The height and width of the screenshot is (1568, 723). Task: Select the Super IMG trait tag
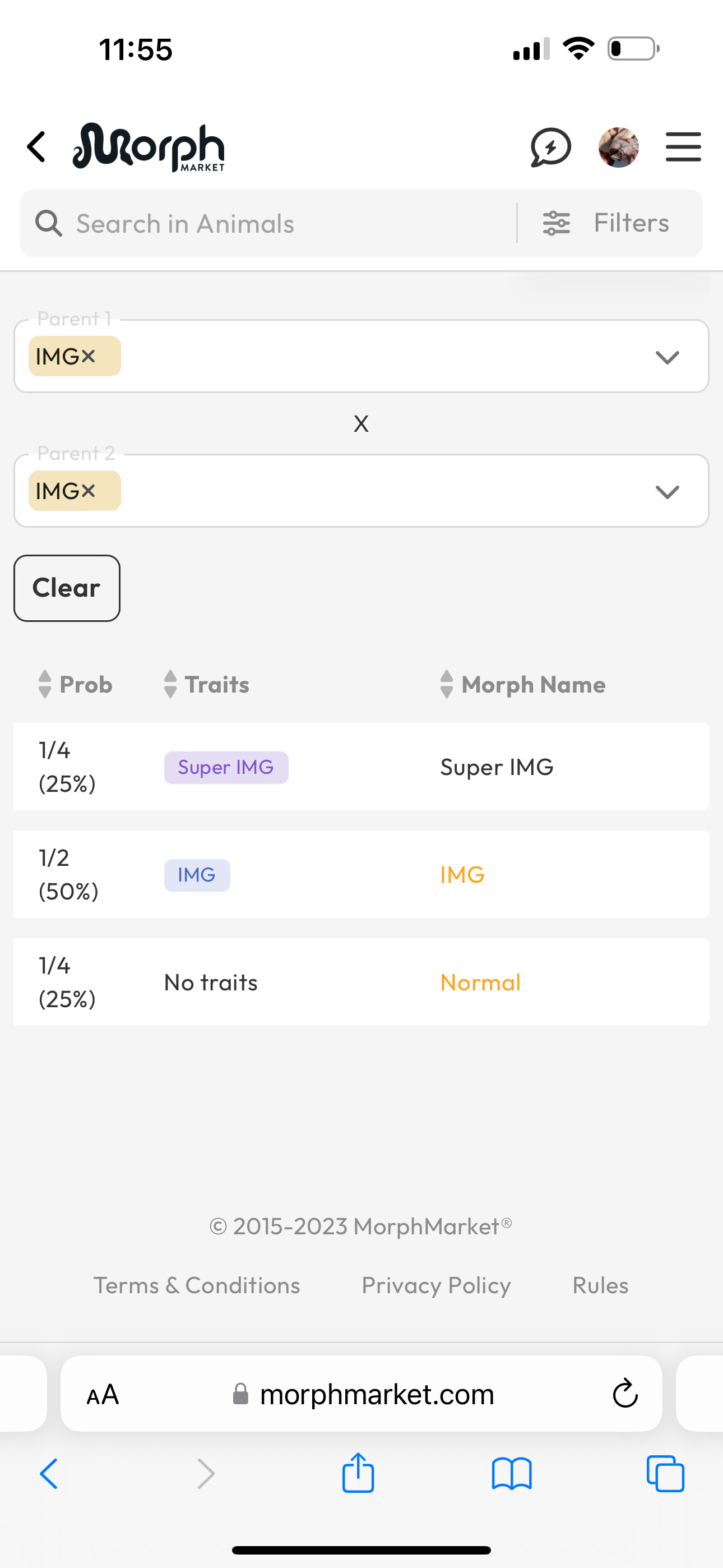point(226,768)
